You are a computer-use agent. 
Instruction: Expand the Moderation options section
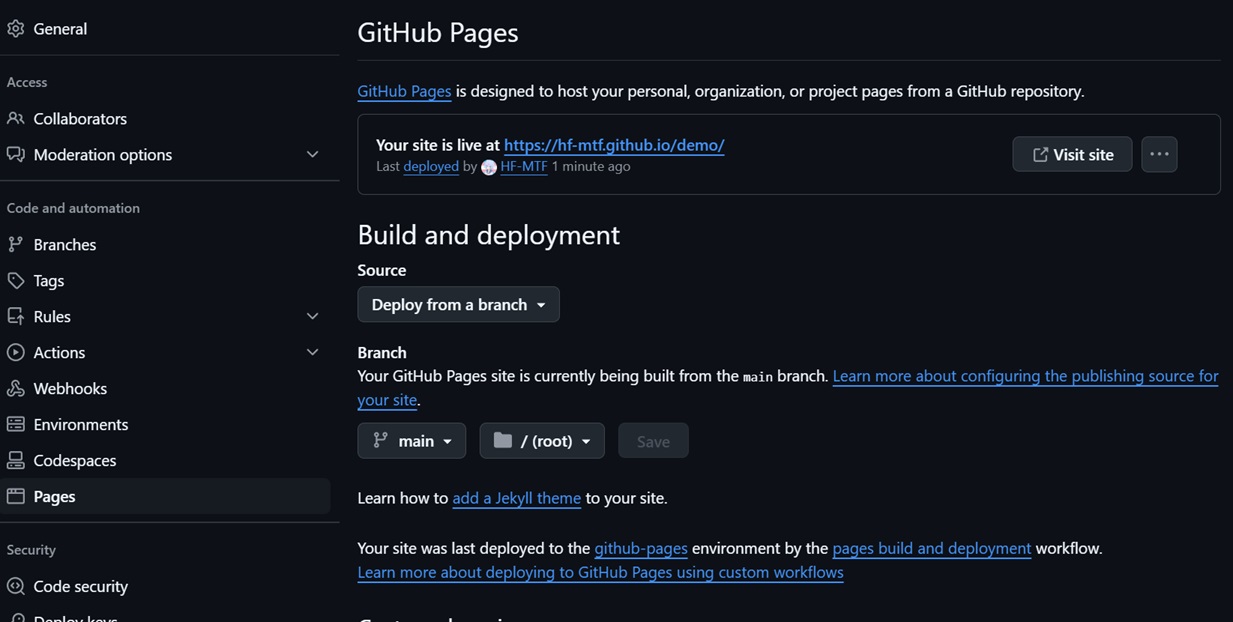click(312, 155)
